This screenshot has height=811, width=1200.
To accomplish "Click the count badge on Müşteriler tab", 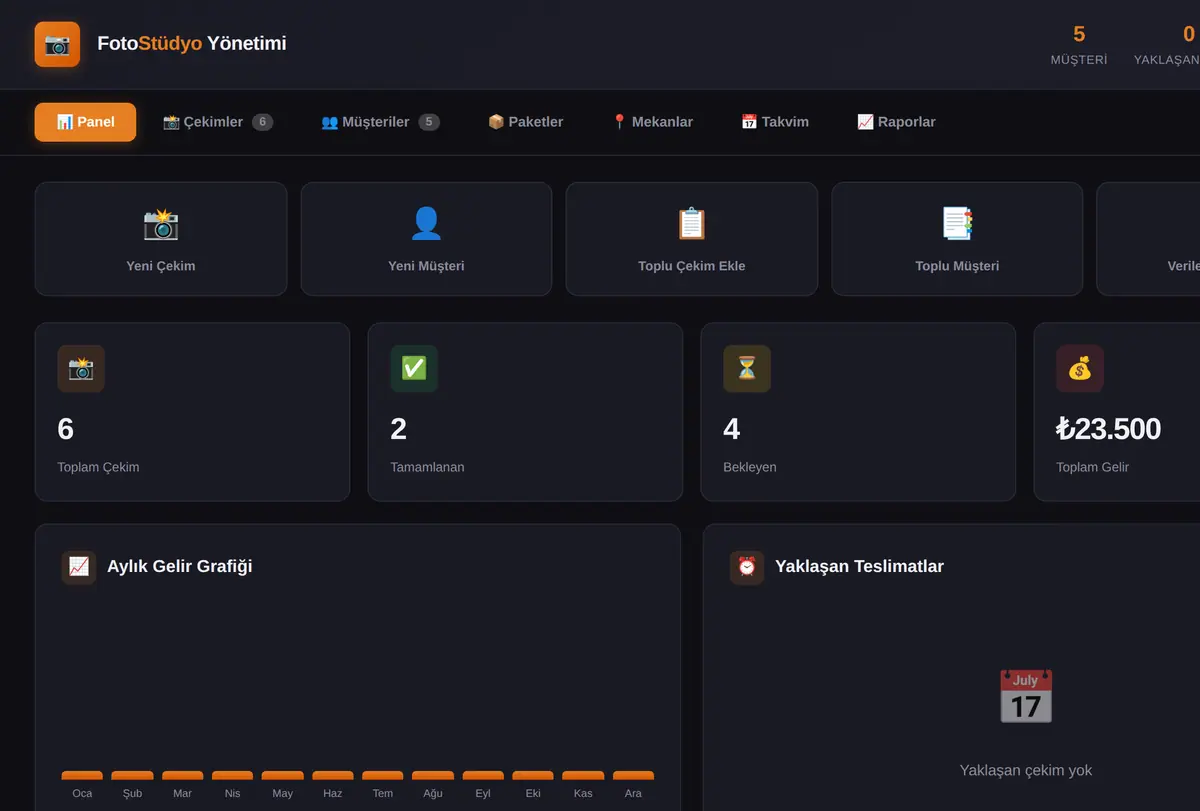I will tap(429, 122).
